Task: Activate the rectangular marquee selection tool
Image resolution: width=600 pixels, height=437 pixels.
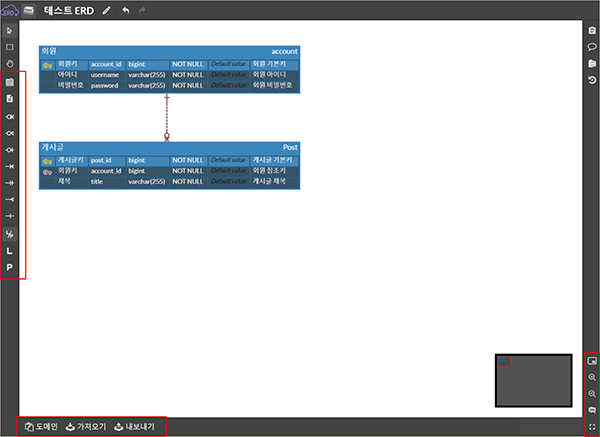Action: tap(9, 46)
